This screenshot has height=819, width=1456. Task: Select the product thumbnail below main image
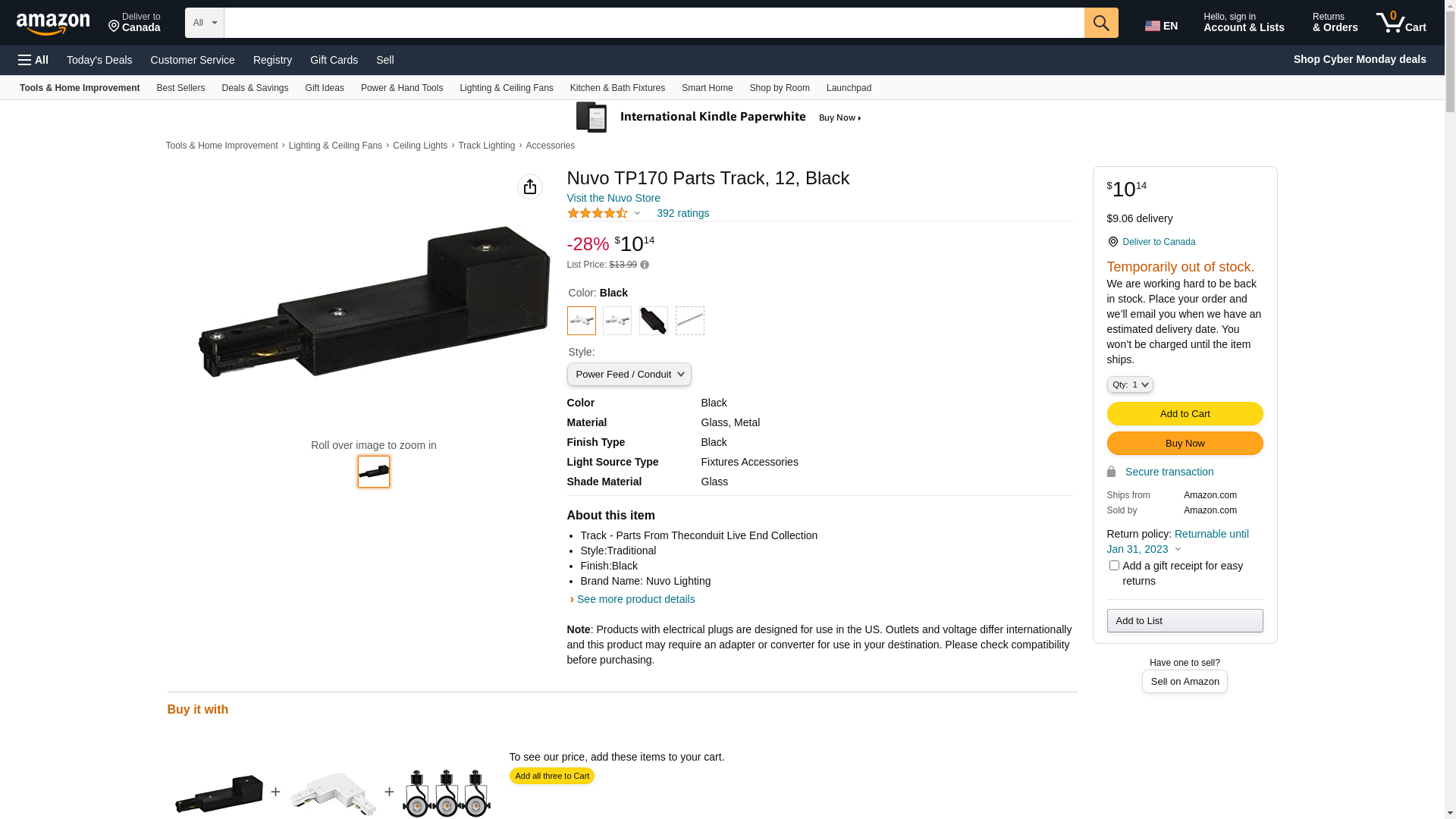pyautogui.click(x=374, y=472)
